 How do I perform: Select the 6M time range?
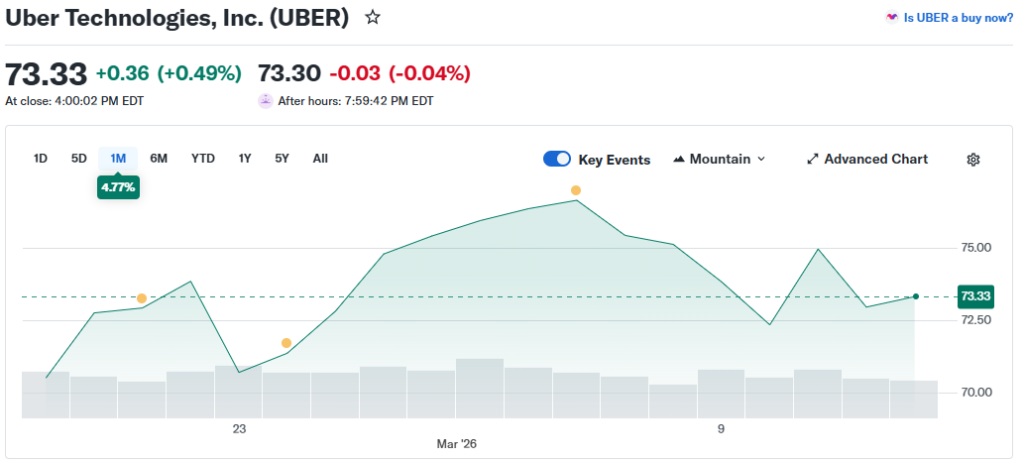[159, 158]
